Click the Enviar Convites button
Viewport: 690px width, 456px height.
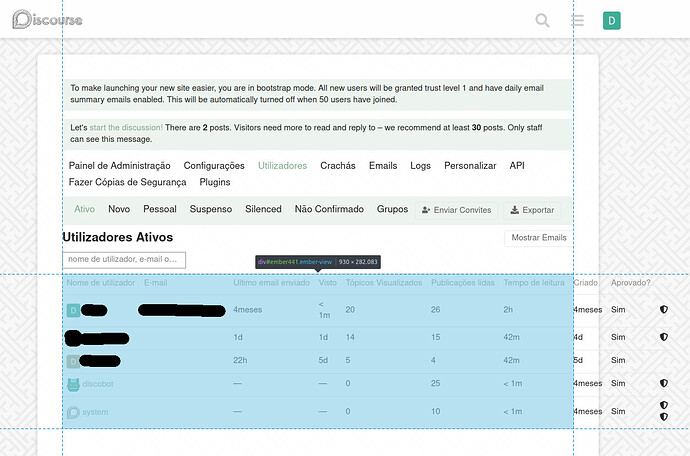456,210
